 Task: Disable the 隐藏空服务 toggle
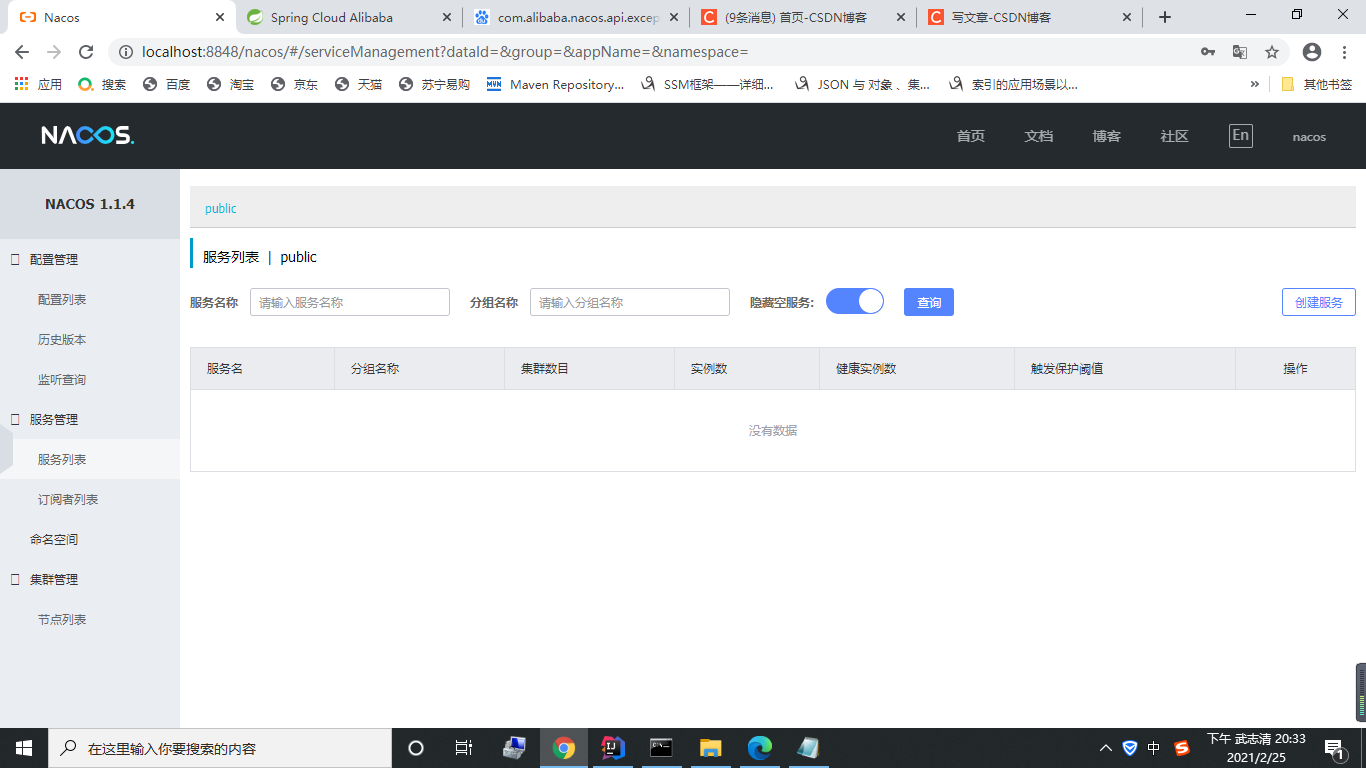click(855, 301)
